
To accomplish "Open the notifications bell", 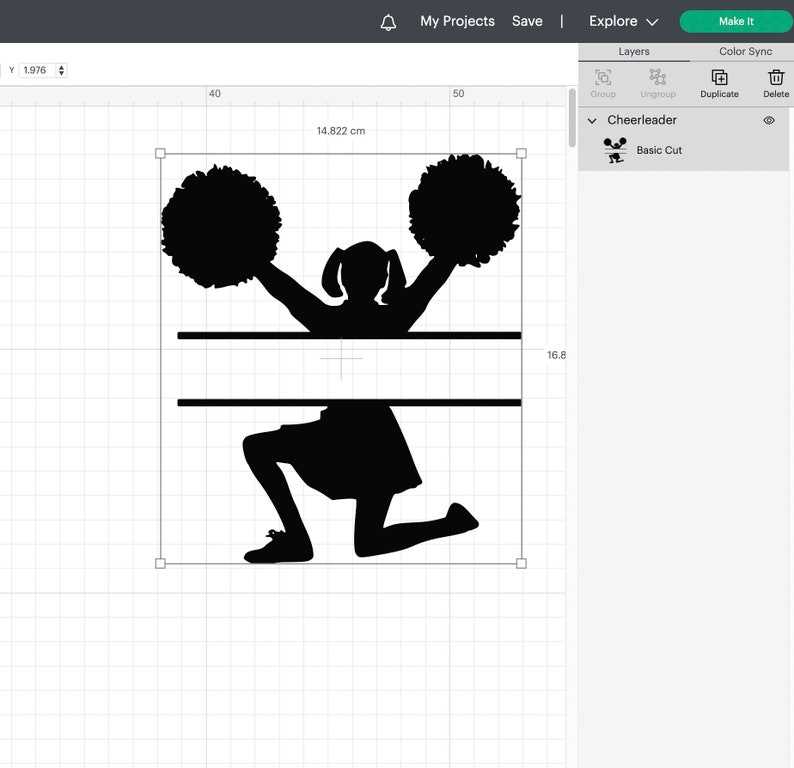I will 388,22.
